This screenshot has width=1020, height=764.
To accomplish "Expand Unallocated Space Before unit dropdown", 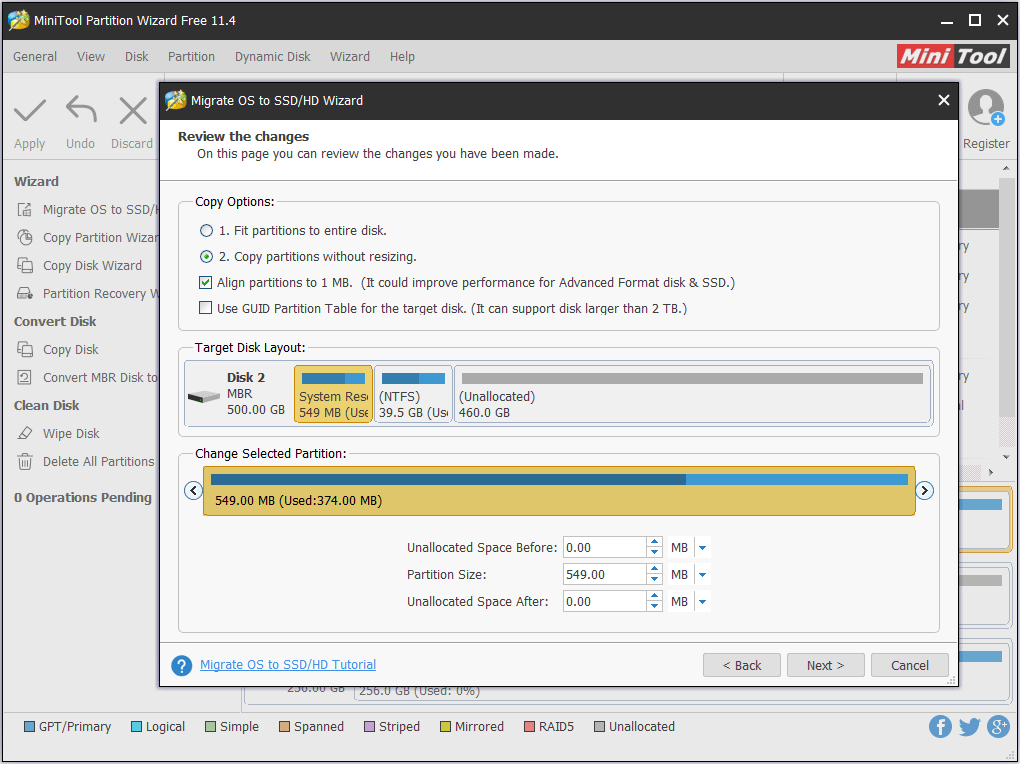I will click(703, 548).
